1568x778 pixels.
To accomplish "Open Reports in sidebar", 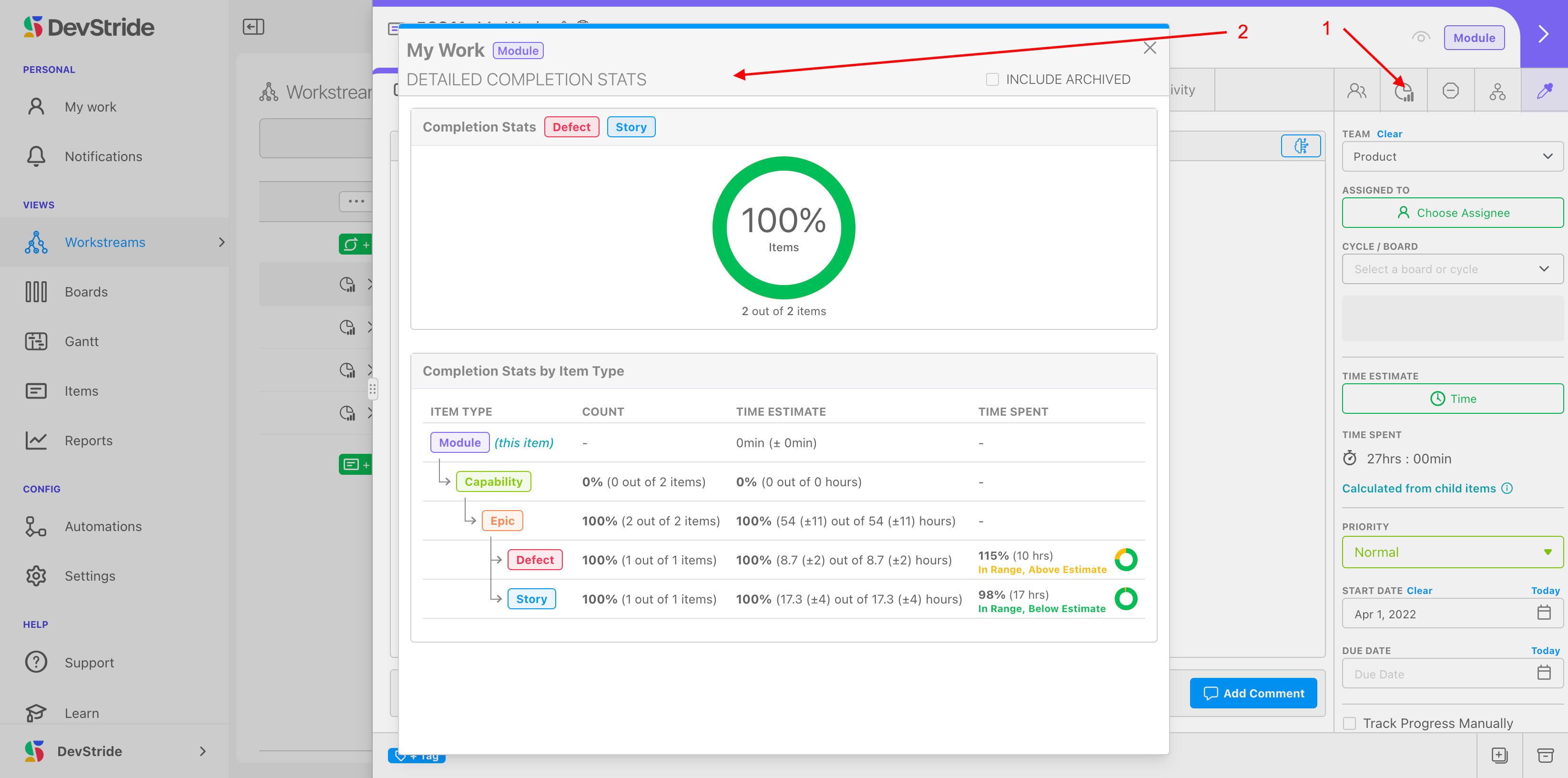I will 88,441.
